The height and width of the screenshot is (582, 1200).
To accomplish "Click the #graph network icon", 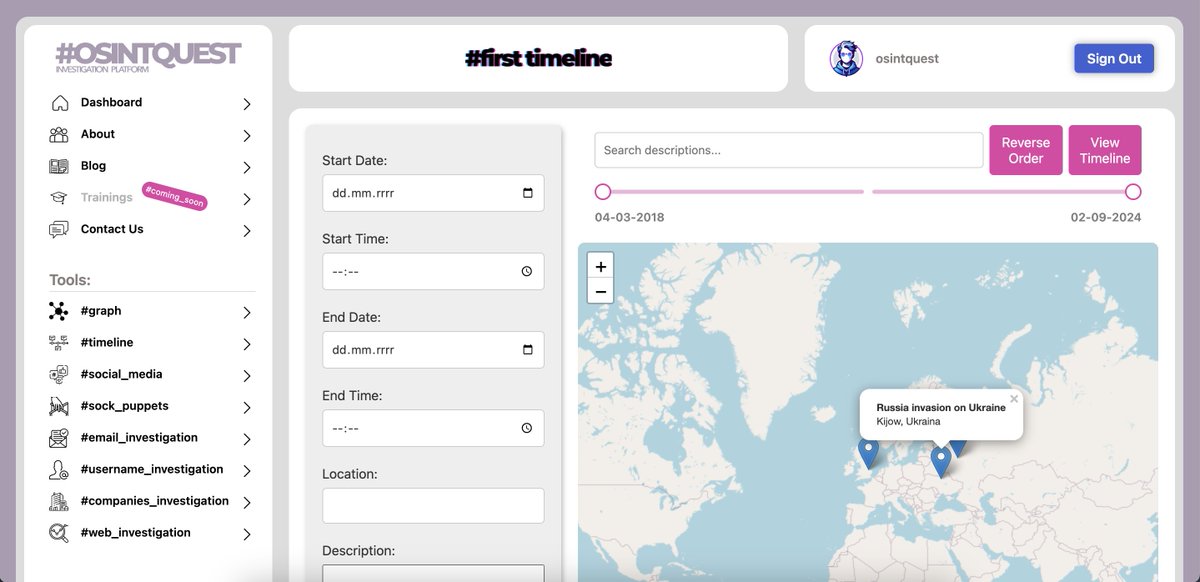I will pos(59,311).
